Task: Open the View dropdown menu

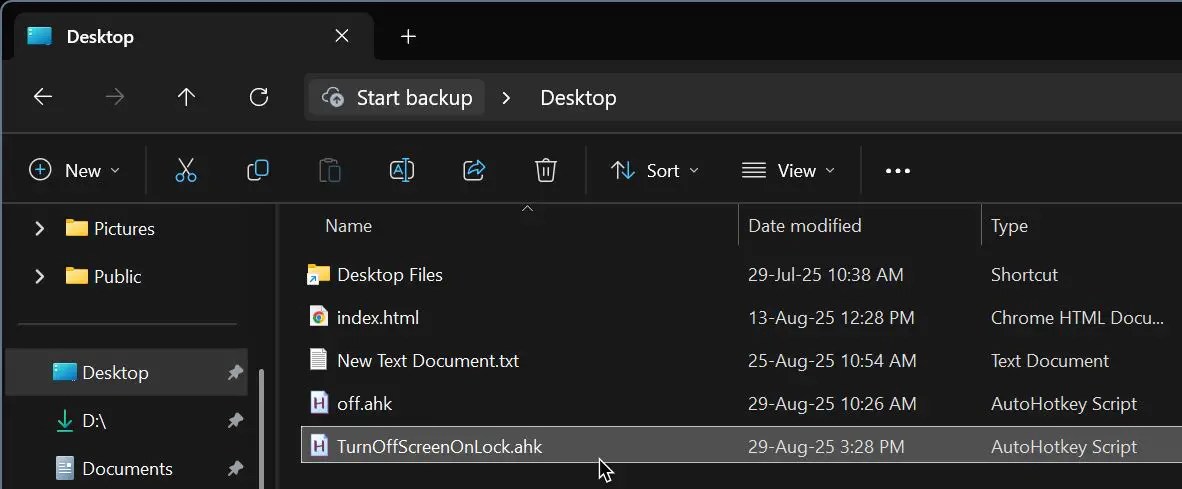Action: pos(788,171)
